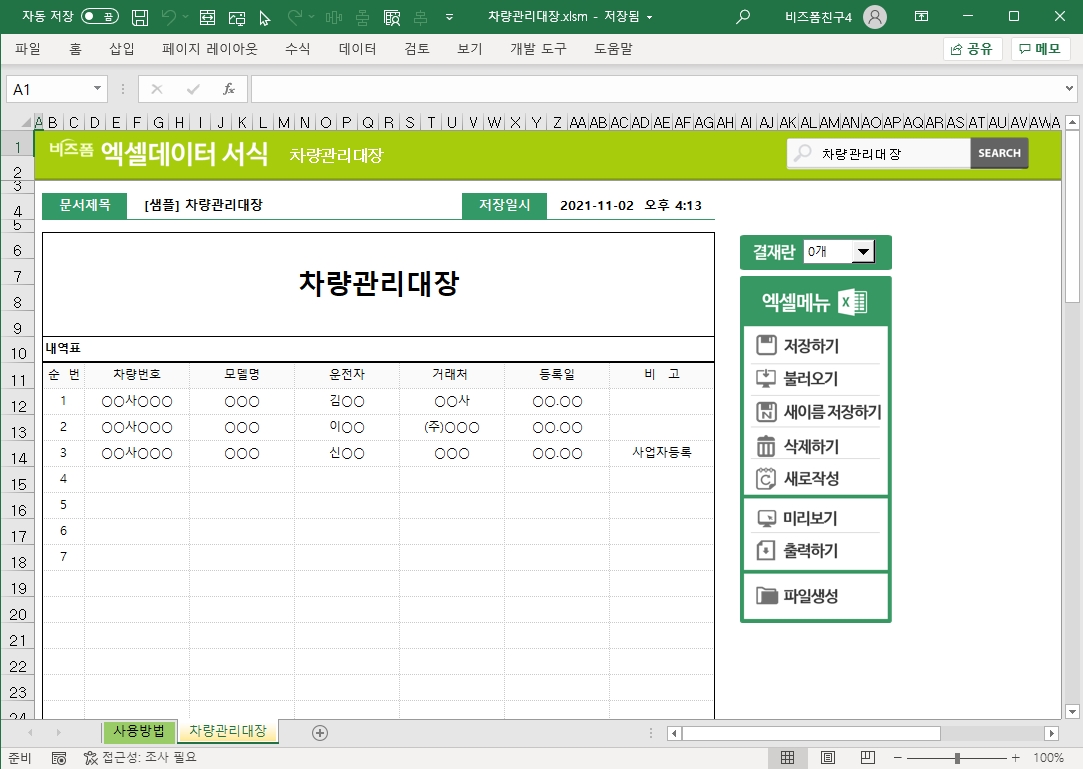
Task: Toggle the 자동 저장 AutoSave switch
Action: pos(99,17)
